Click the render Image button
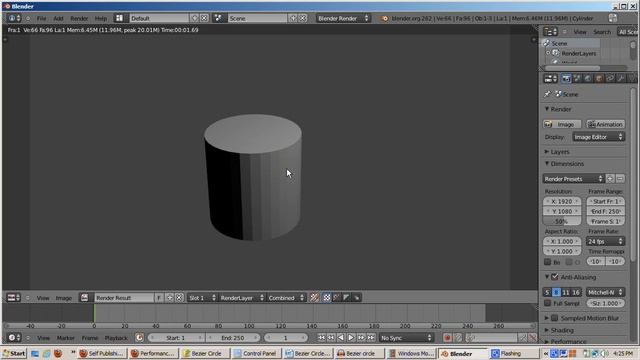The width and height of the screenshot is (640, 360). click(562, 124)
